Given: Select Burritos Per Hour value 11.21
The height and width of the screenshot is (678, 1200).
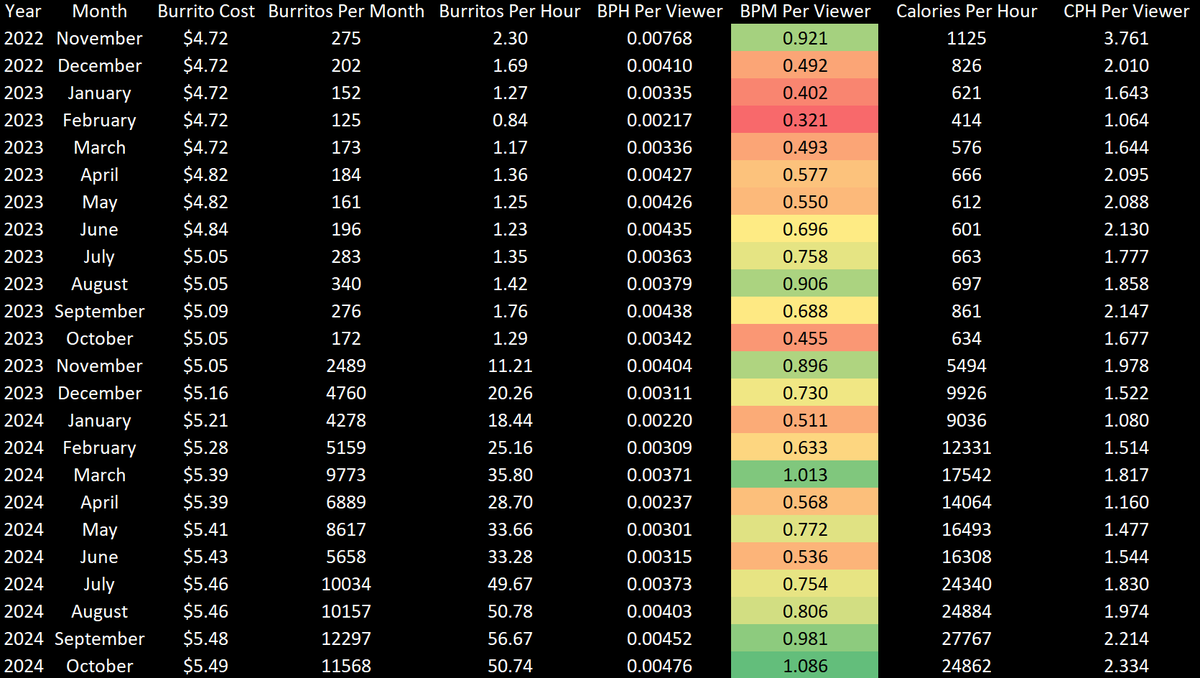Looking at the screenshot, I should pos(510,366).
